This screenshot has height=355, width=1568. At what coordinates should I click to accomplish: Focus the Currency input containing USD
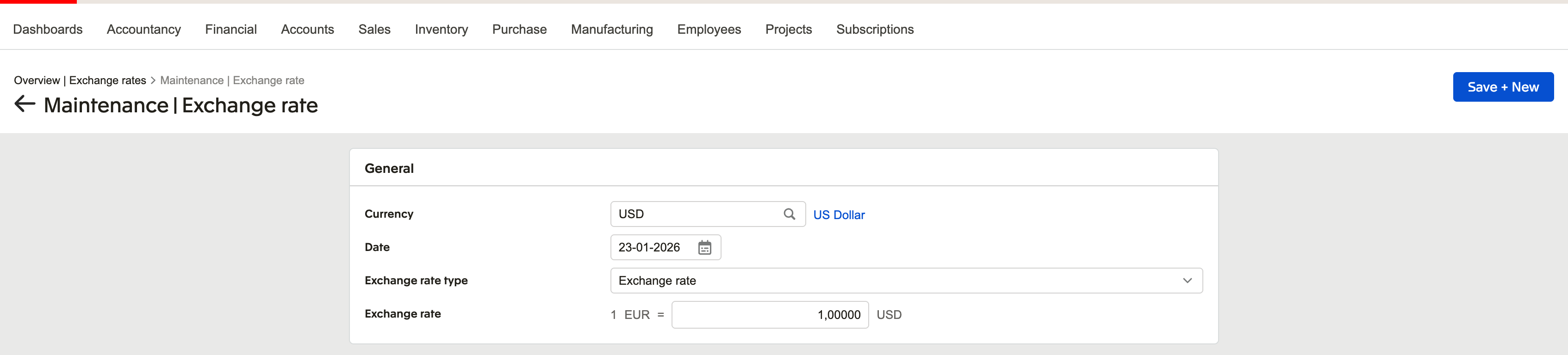(694, 214)
